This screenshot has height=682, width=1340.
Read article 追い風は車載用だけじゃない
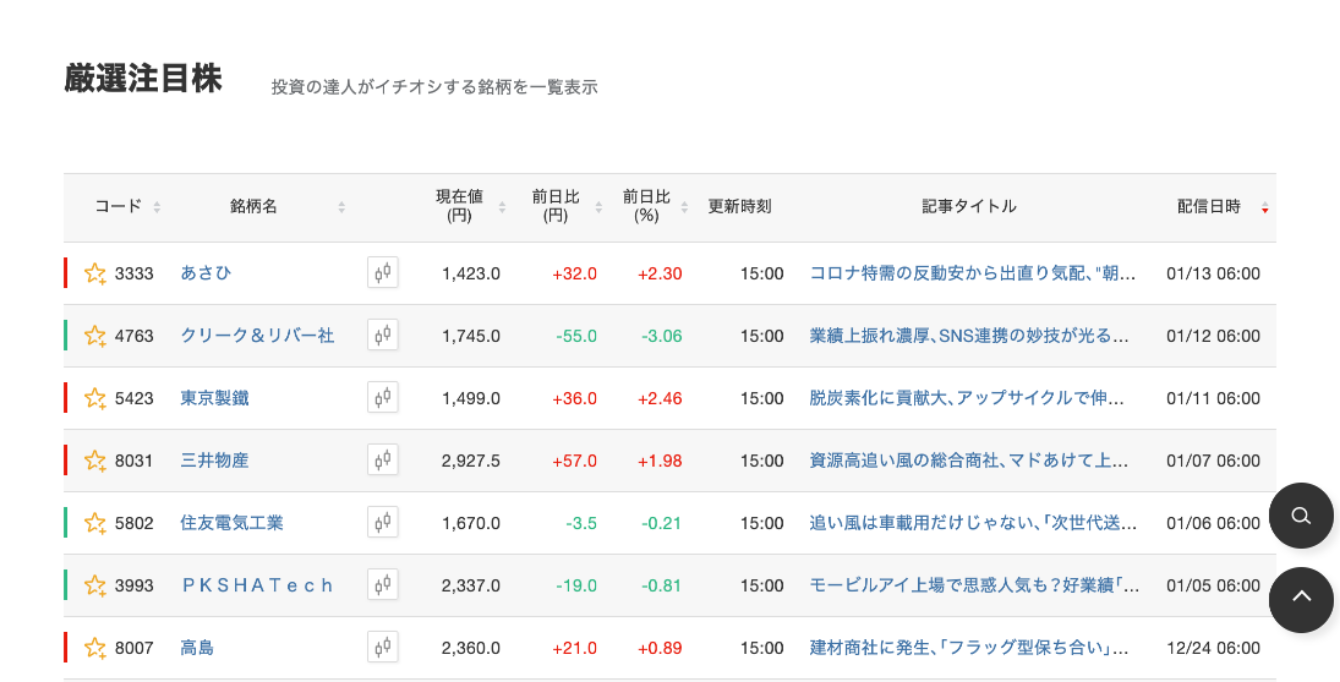973,523
